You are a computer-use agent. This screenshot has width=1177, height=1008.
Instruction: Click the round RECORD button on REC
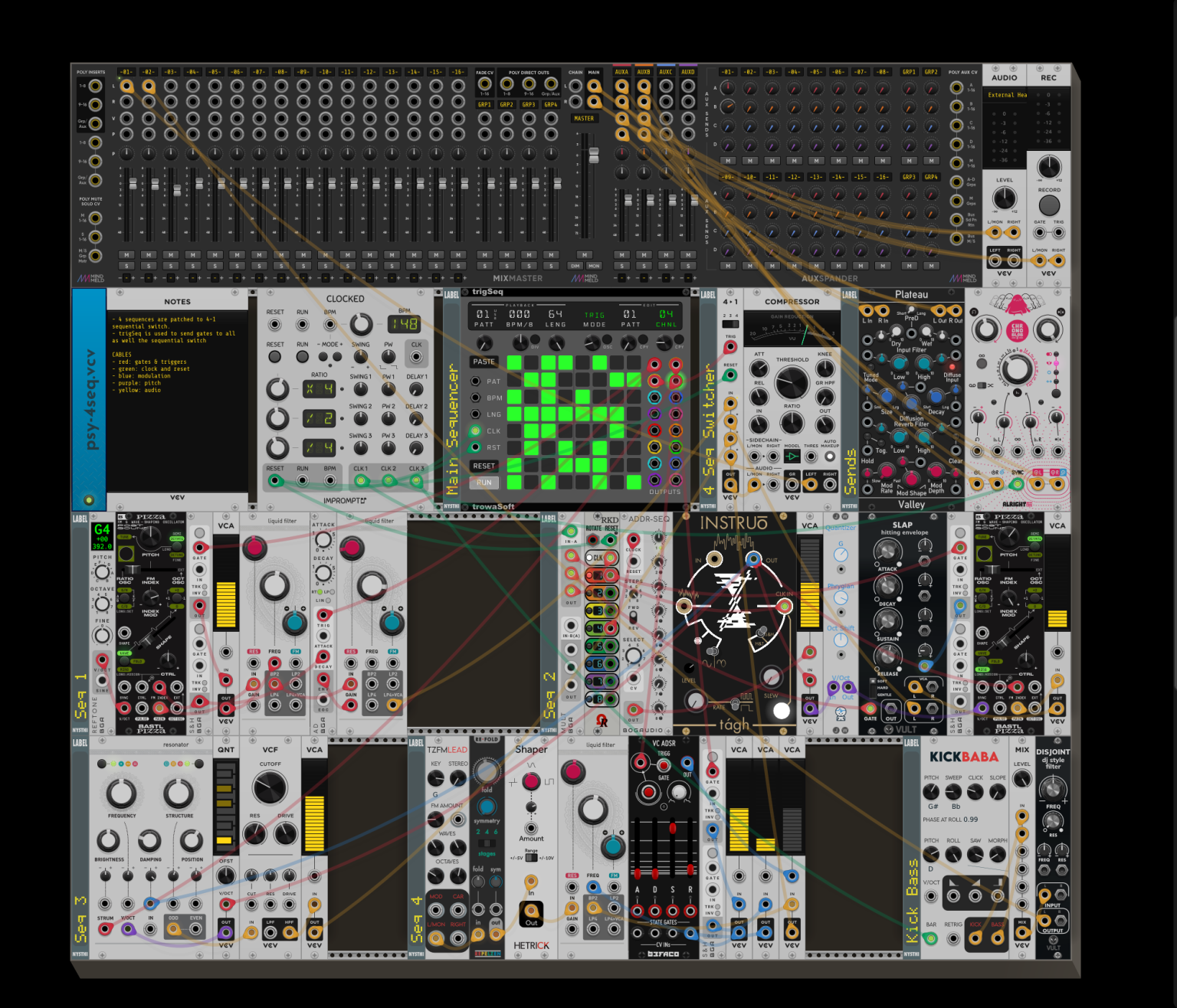tap(1049, 205)
